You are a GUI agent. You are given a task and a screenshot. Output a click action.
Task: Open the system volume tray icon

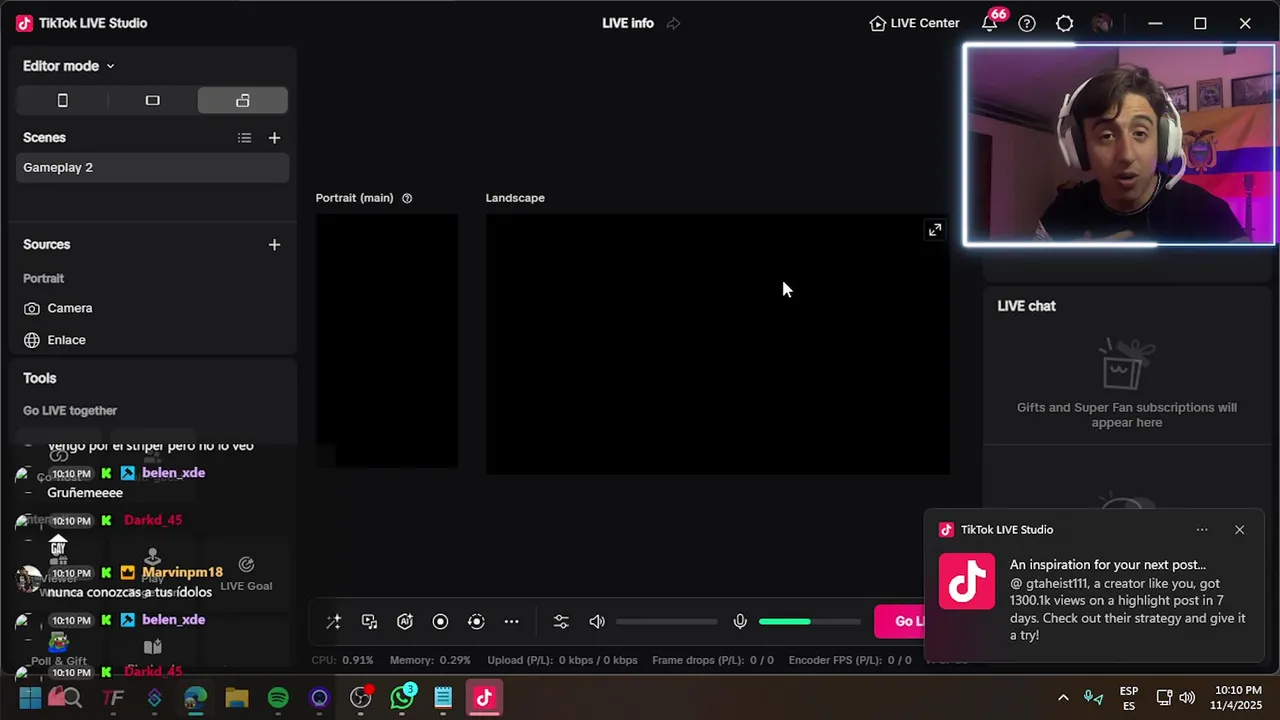pyautogui.click(x=1187, y=697)
